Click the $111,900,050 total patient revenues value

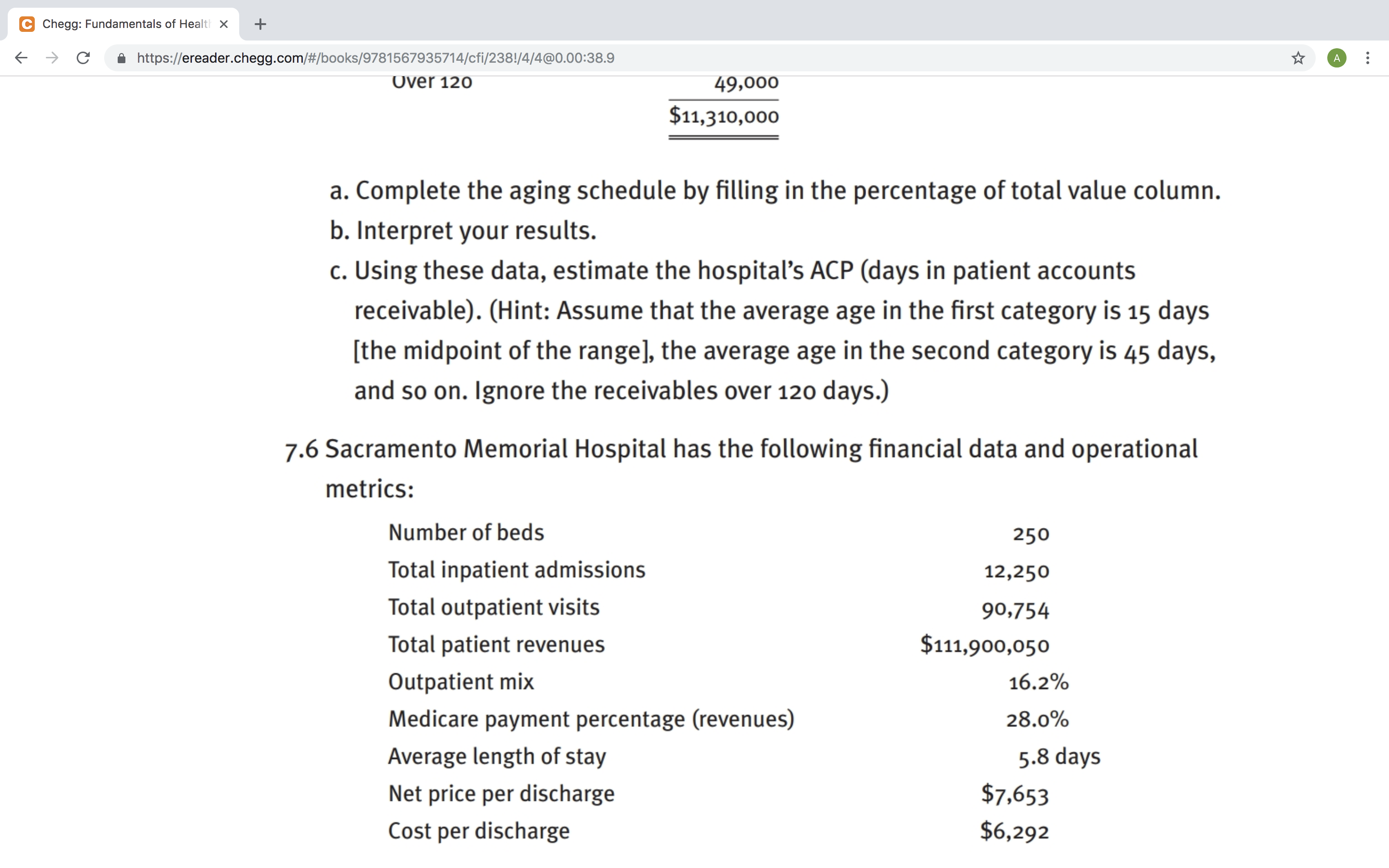(984, 645)
